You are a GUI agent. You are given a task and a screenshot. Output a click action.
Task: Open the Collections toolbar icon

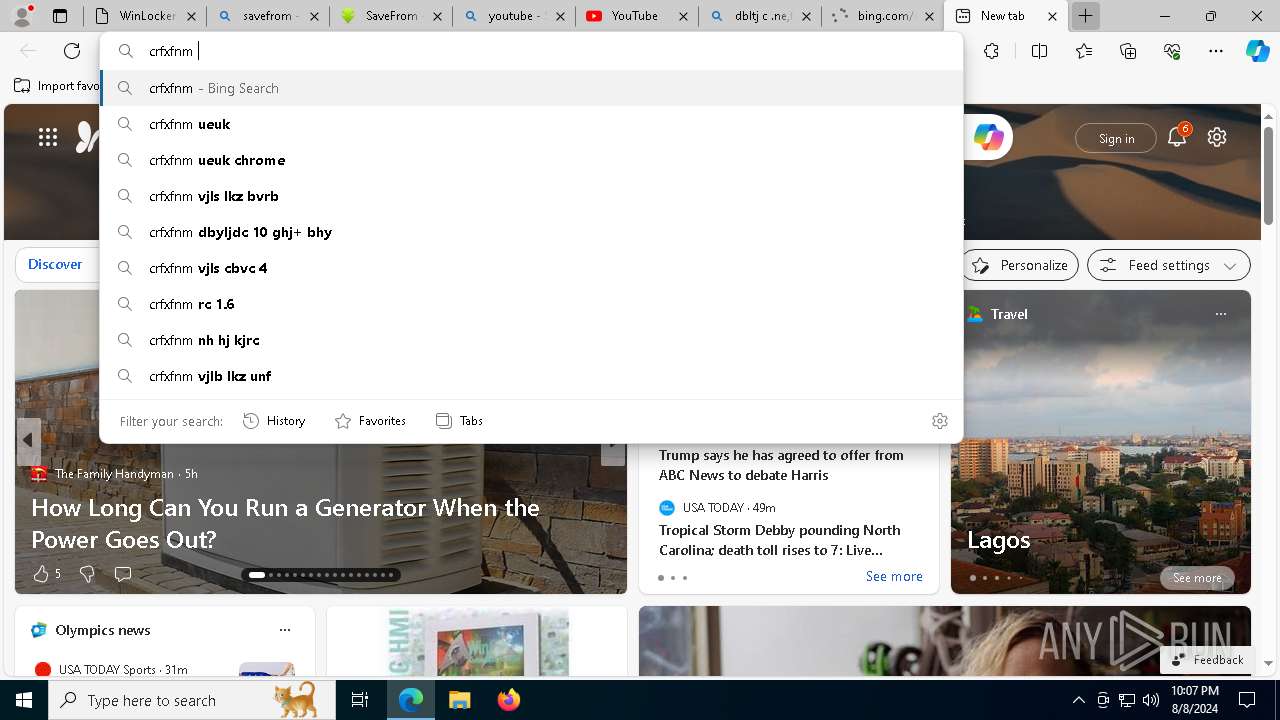coord(1128,51)
